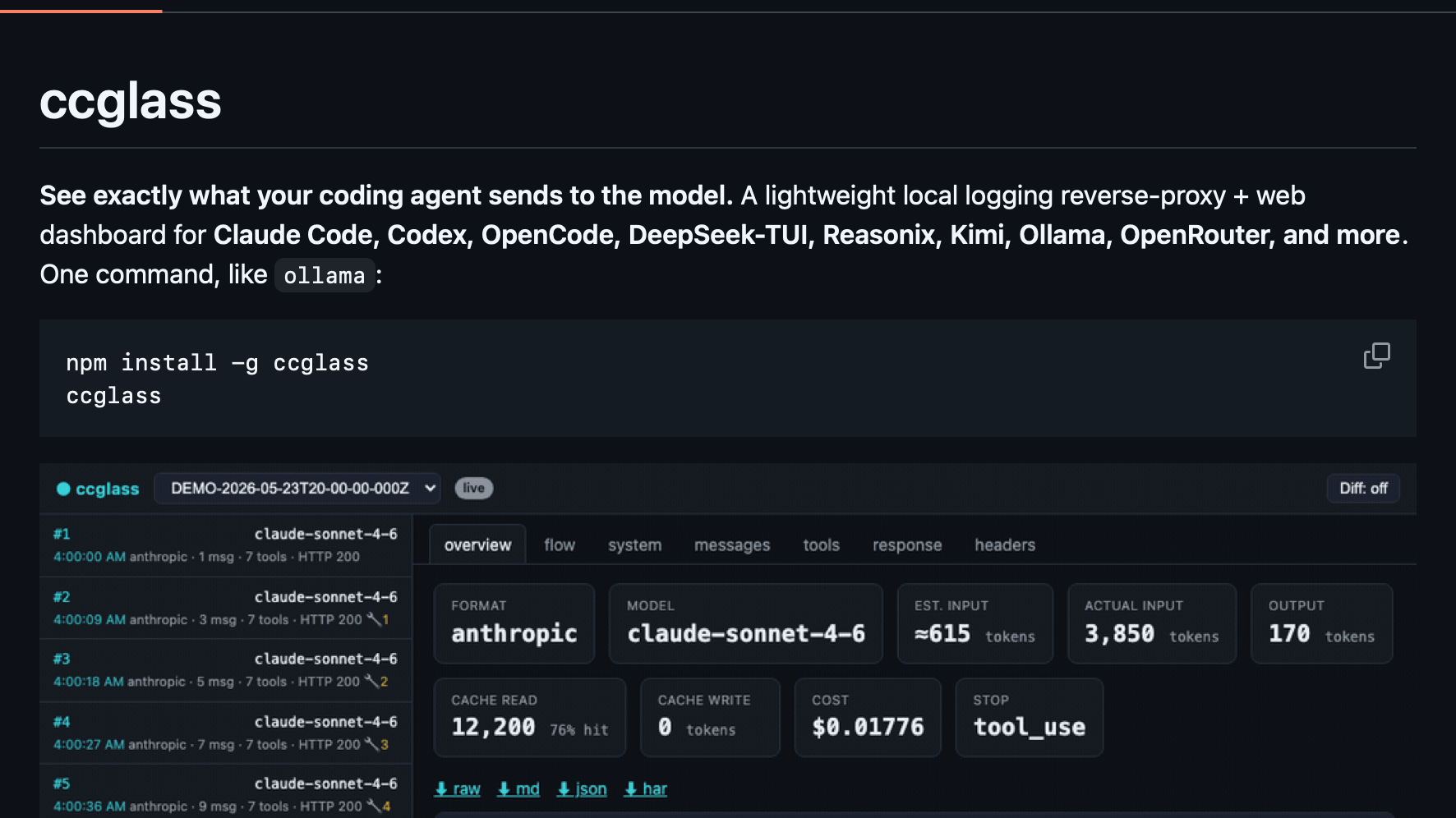The image size is (1456, 818).
Task: Download the md export link
Action: pos(518,789)
